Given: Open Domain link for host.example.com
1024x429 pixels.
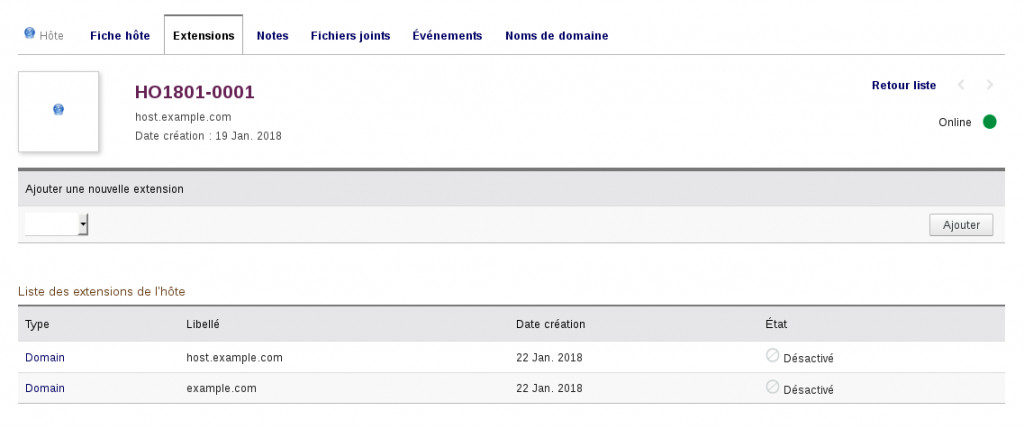Looking at the screenshot, I should pos(45,357).
